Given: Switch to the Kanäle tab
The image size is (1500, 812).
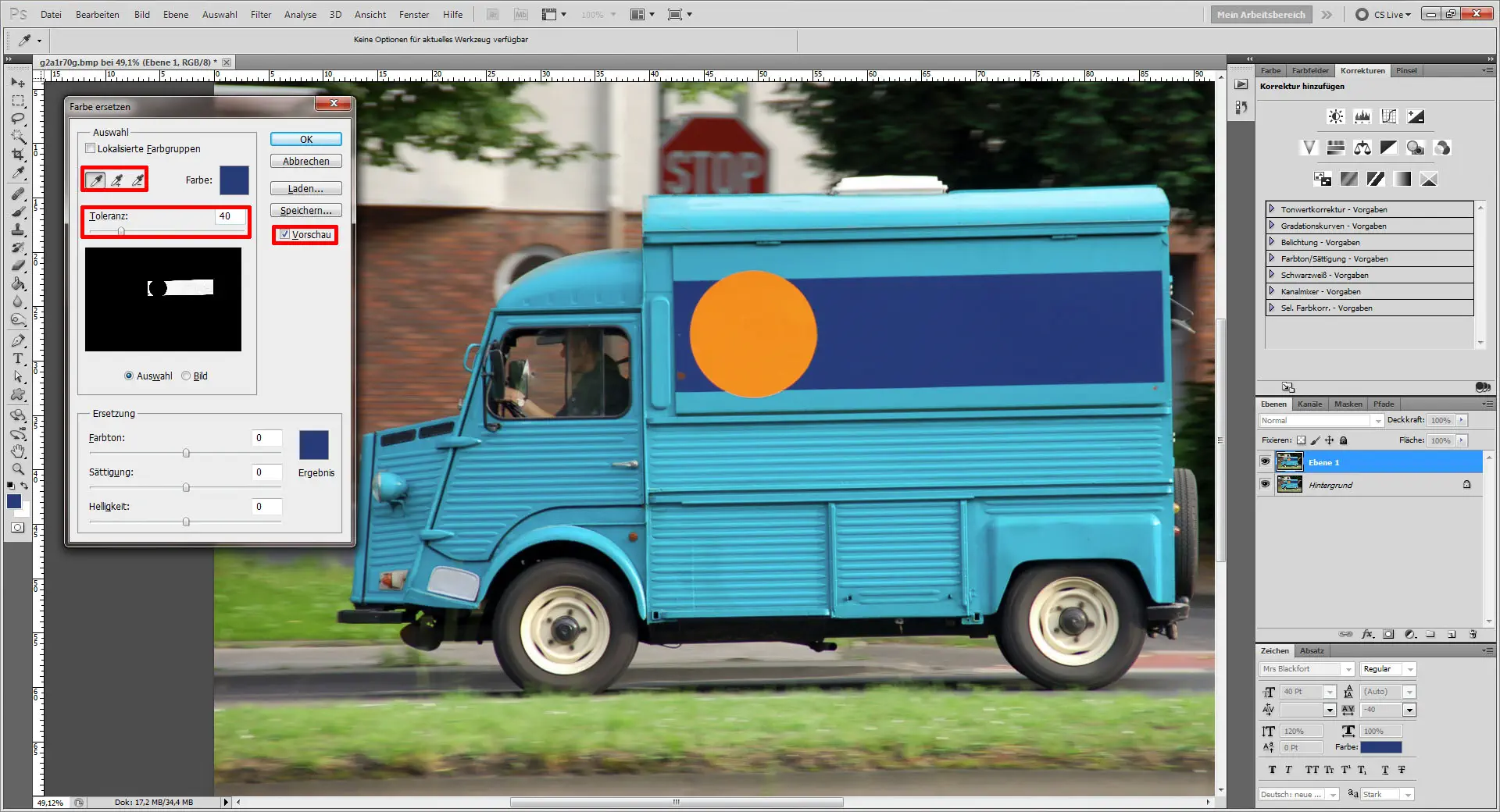Looking at the screenshot, I should click(x=1309, y=404).
